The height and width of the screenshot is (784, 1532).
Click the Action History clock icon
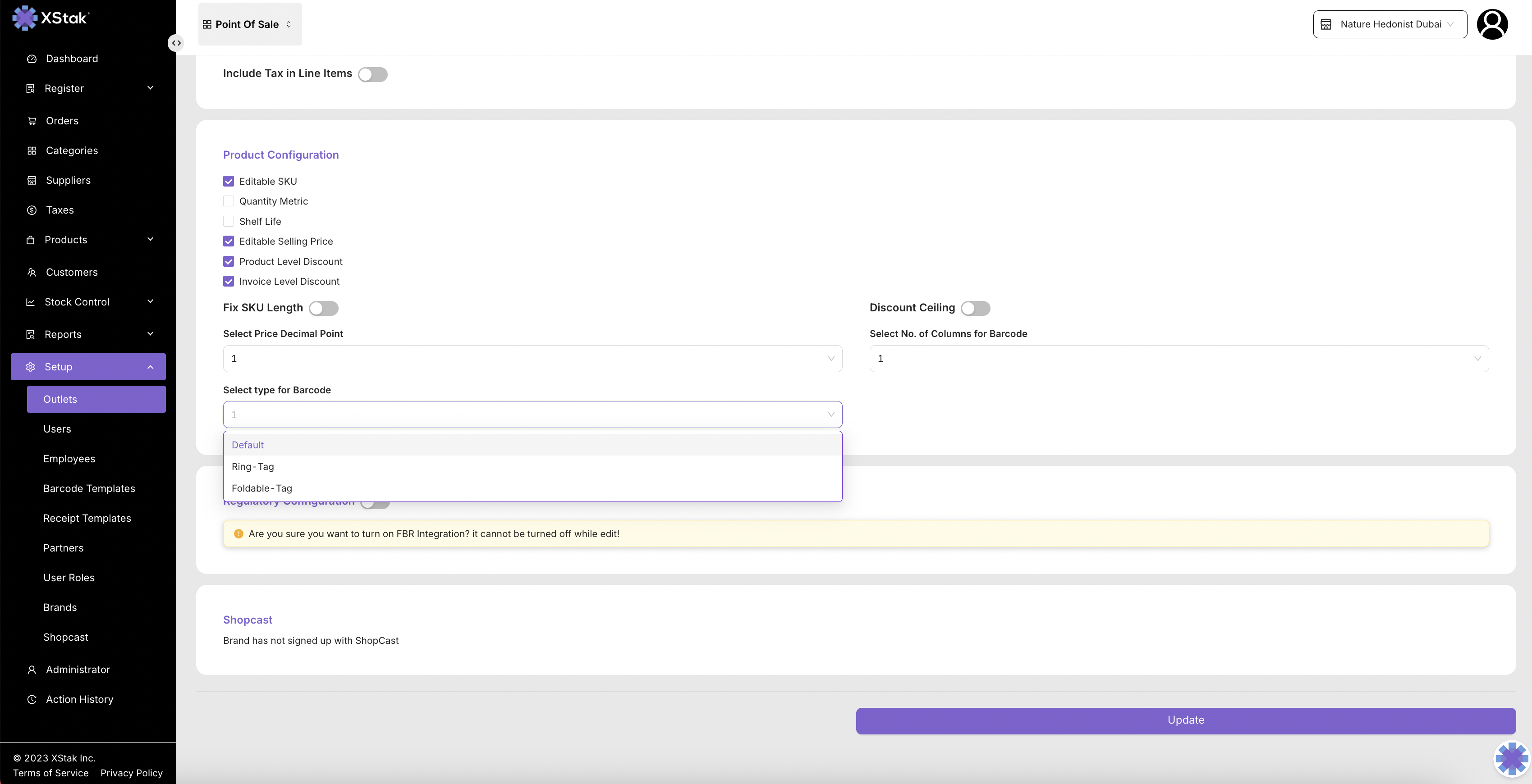[x=32, y=700]
